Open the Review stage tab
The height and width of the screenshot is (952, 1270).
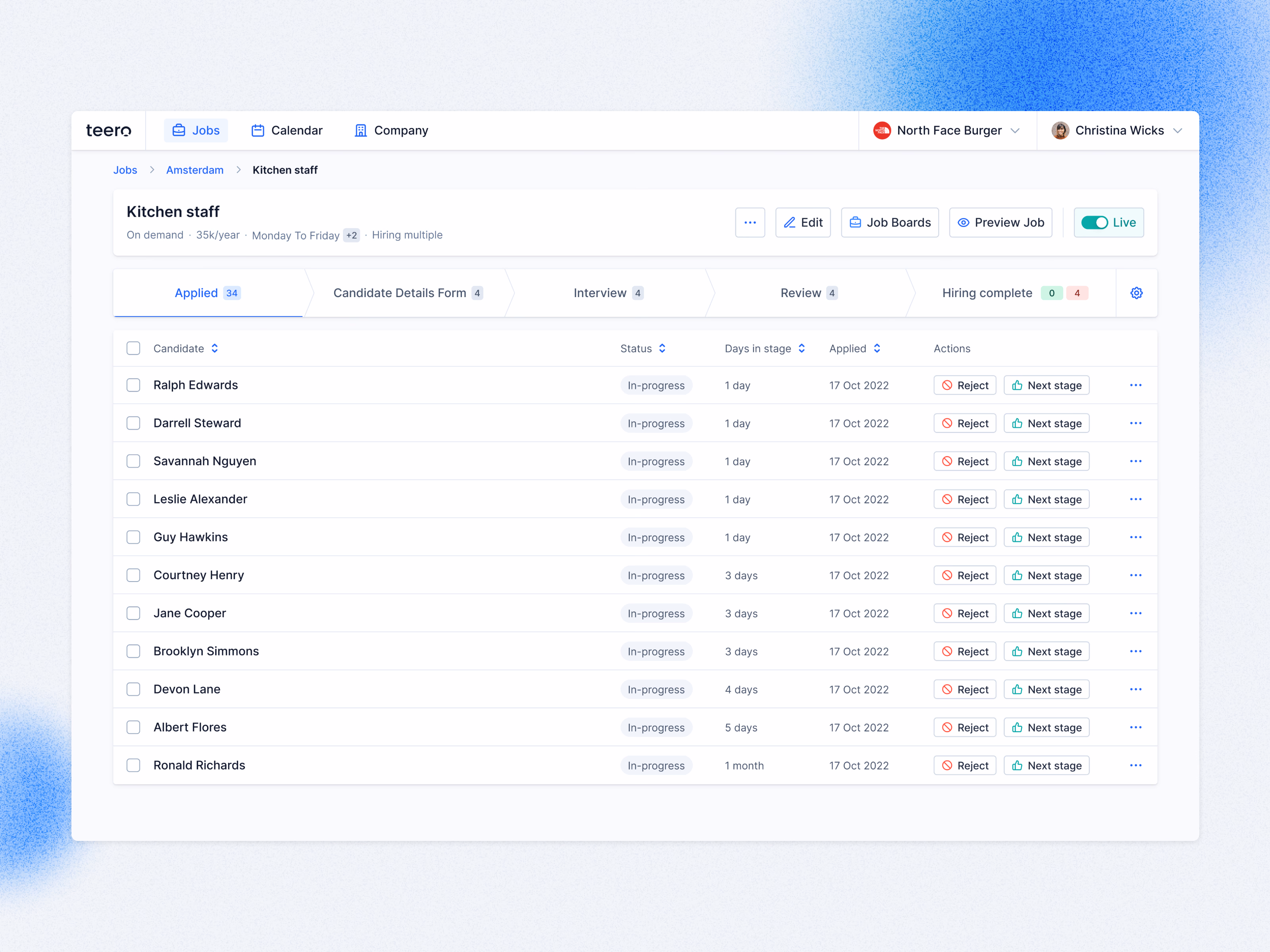[808, 293]
